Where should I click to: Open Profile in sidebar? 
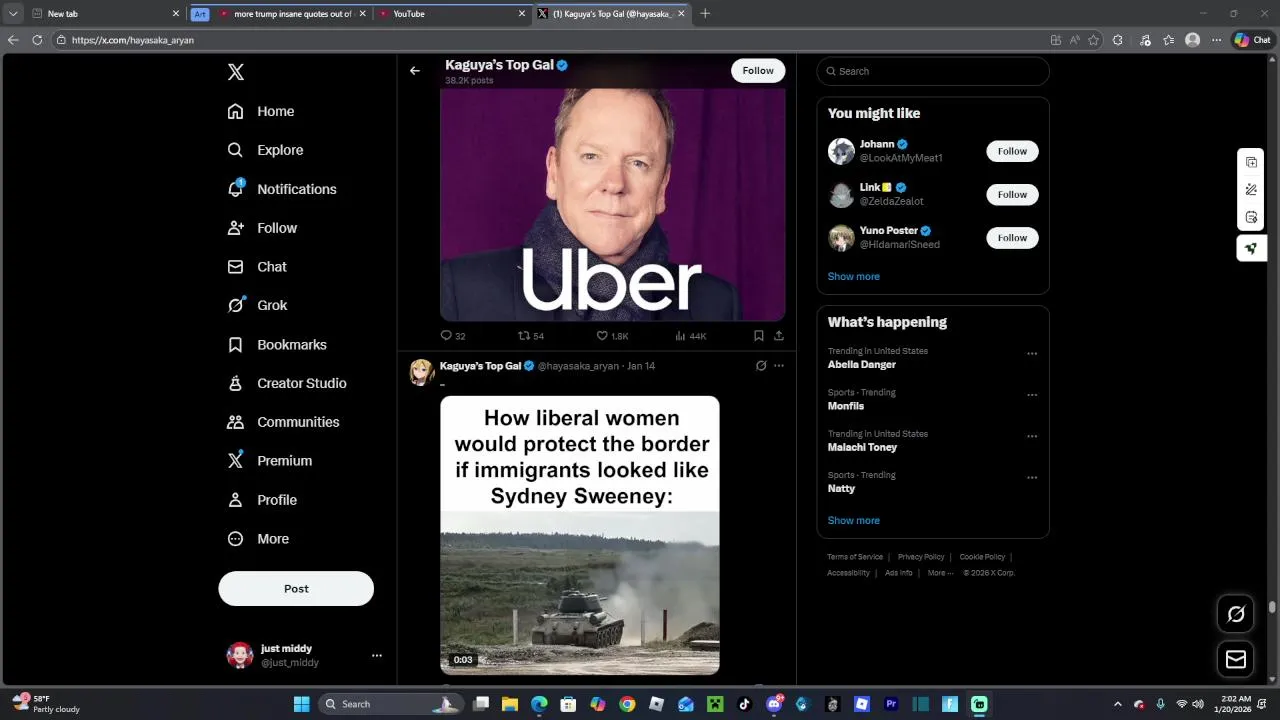pyautogui.click(x=262, y=500)
